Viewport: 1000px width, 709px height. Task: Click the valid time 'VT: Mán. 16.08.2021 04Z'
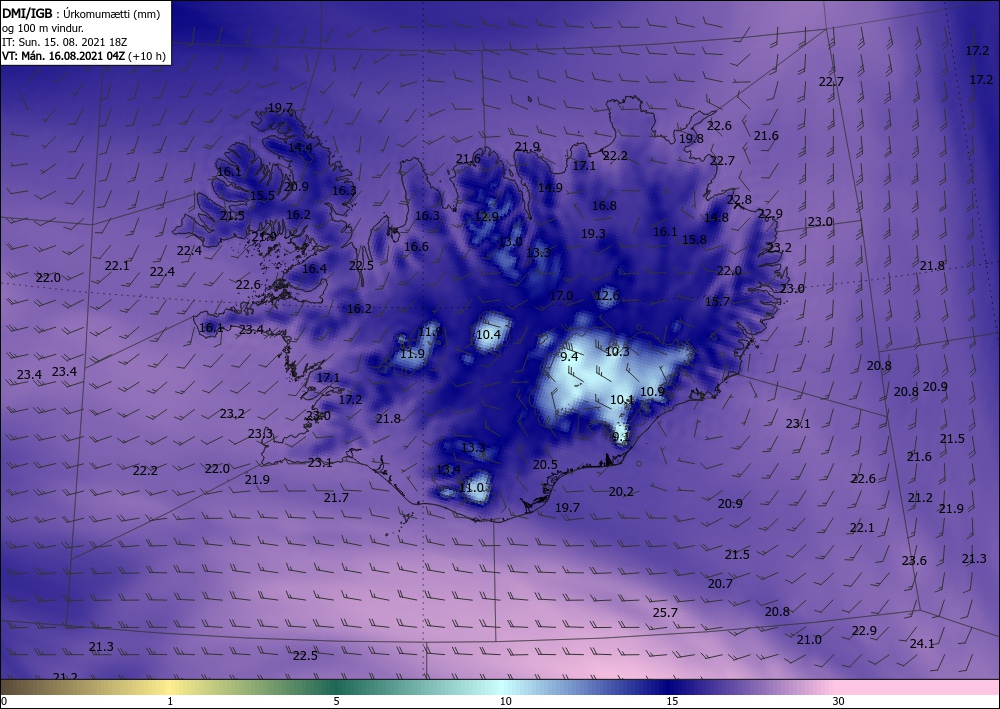point(64,56)
